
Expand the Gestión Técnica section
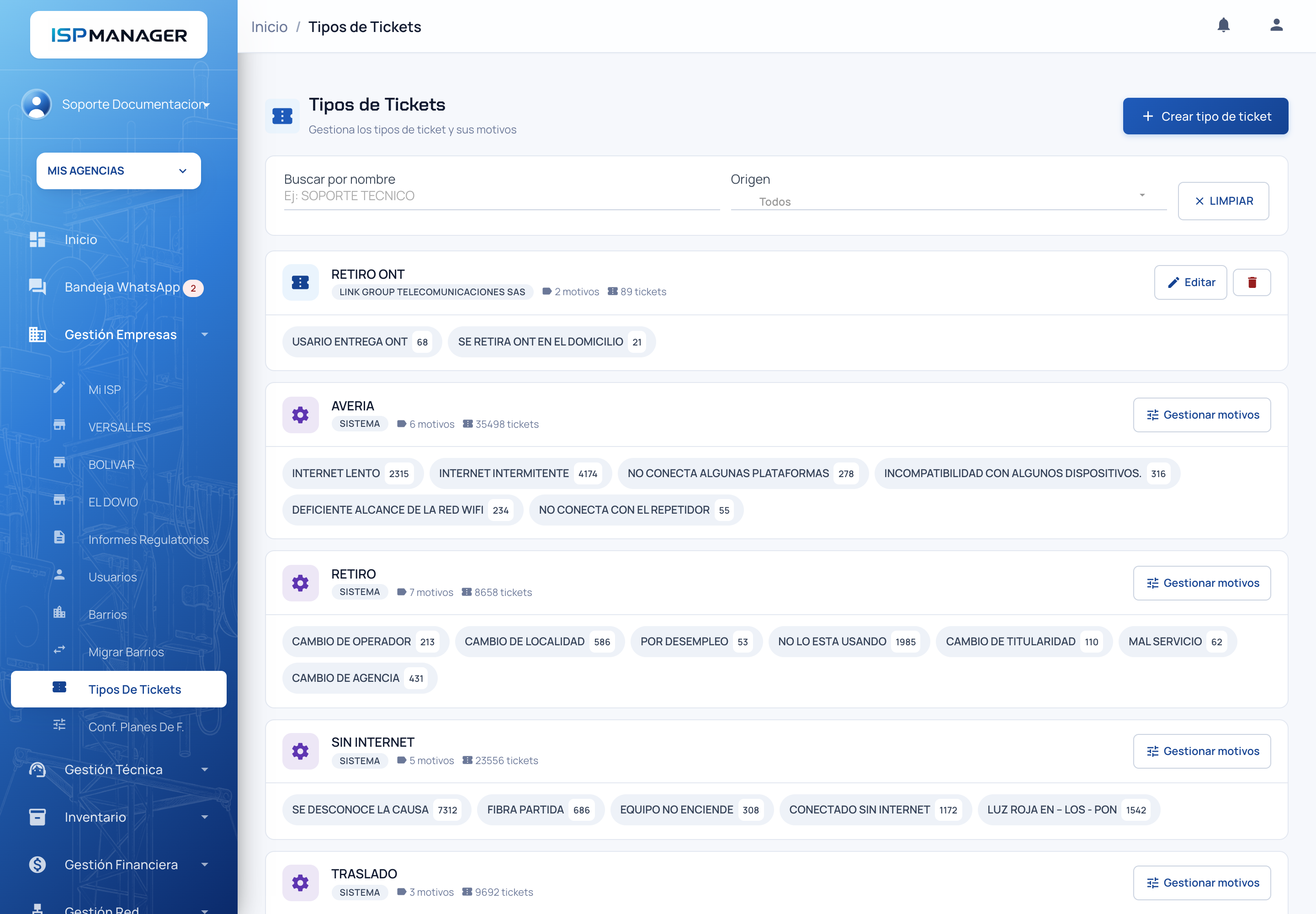(x=204, y=770)
